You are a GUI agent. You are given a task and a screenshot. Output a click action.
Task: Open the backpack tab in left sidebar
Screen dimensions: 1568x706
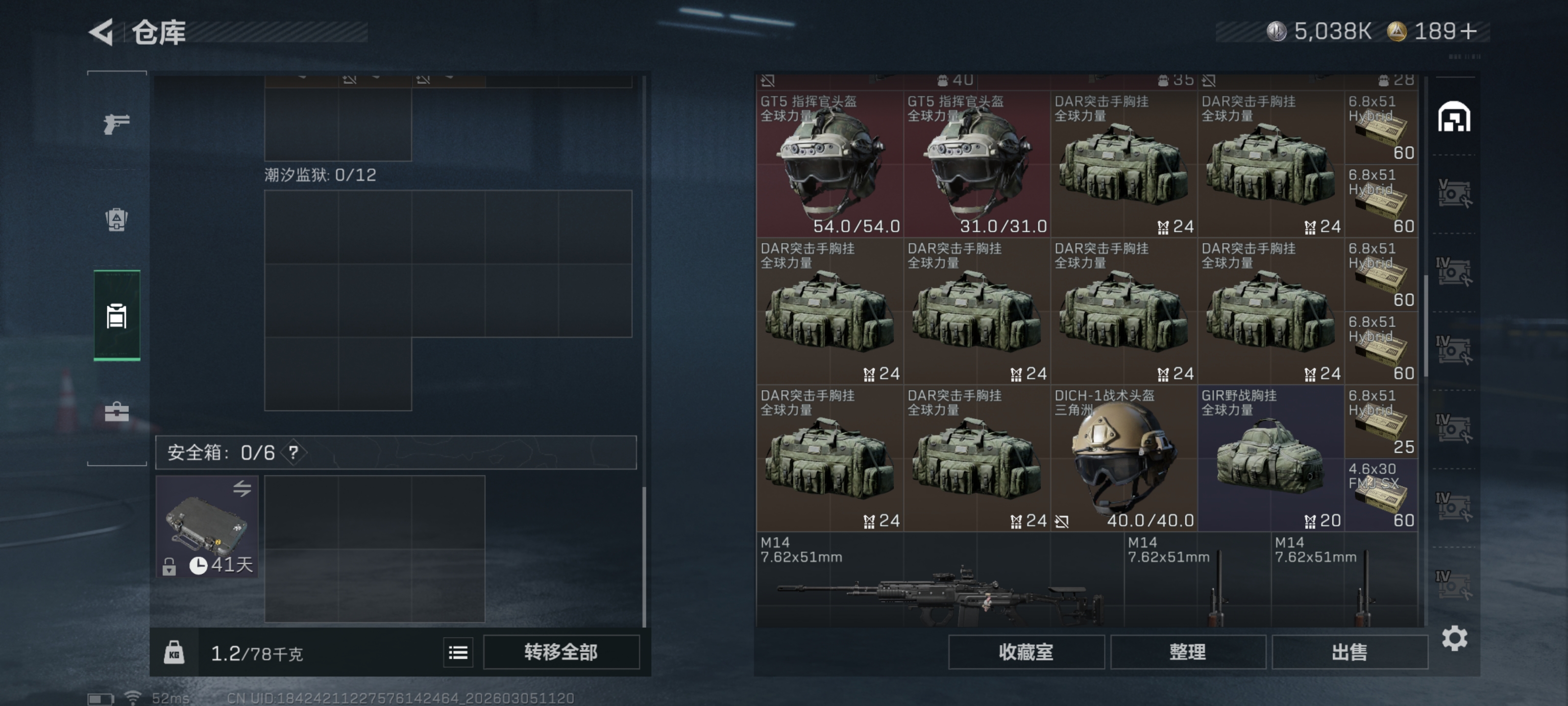tap(116, 219)
